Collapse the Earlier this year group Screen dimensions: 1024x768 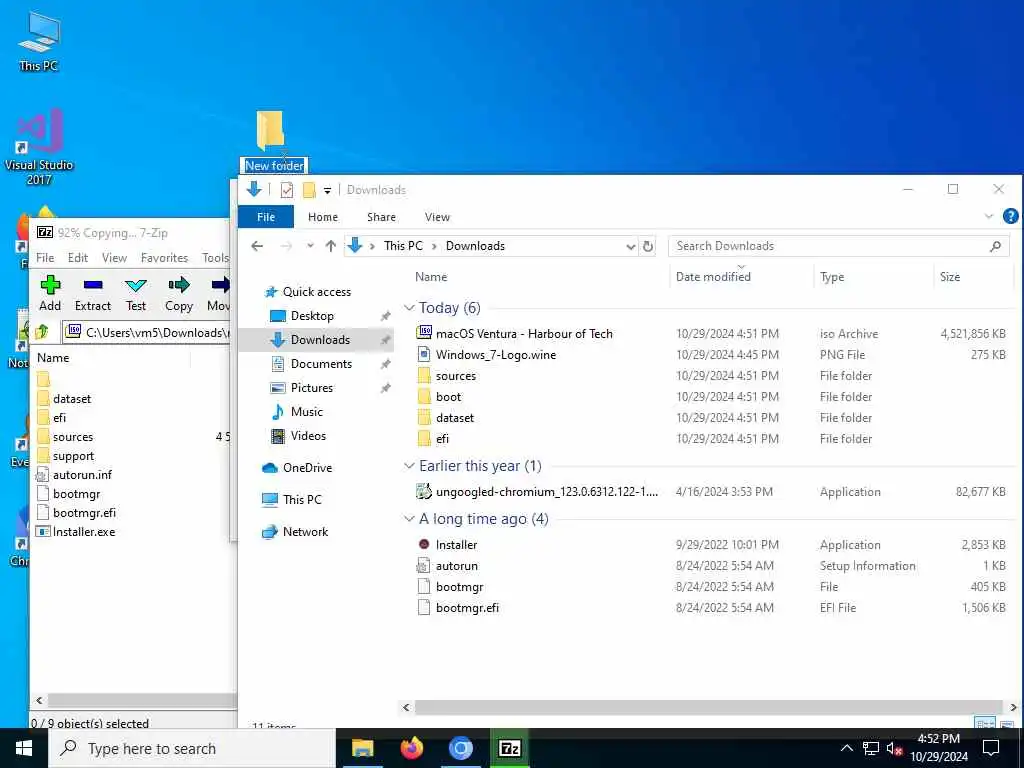coord(409,466)
